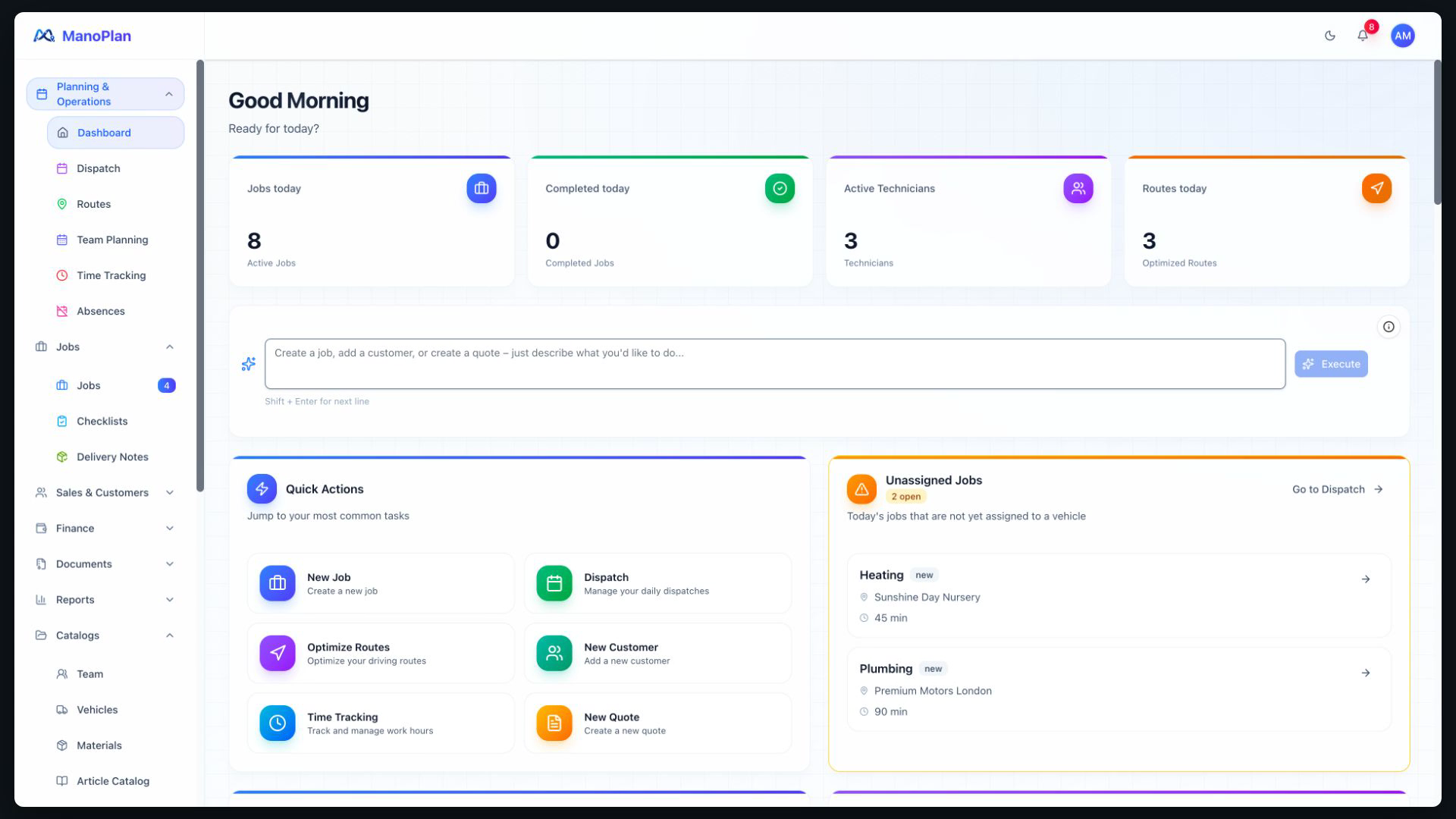
Task: Click the 2 open badge
Action: [906, 497]
